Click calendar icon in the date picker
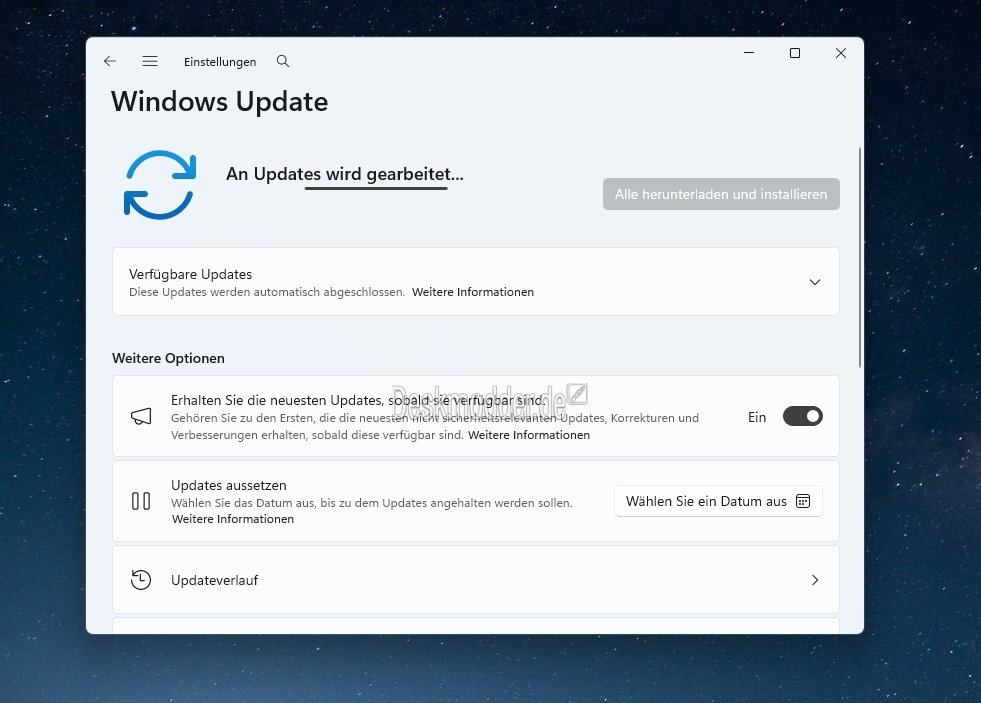Screen dimensions: 981x703 (803, 501)
